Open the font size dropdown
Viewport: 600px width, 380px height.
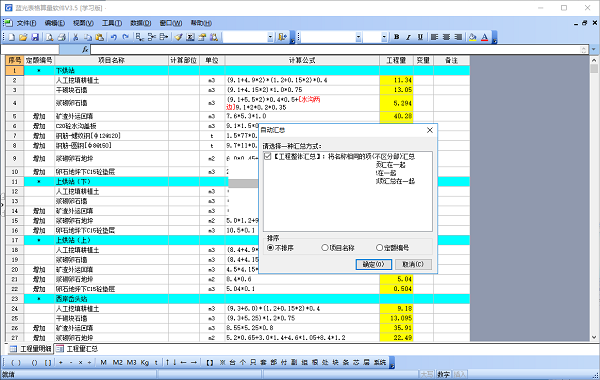tap(384, 37)
